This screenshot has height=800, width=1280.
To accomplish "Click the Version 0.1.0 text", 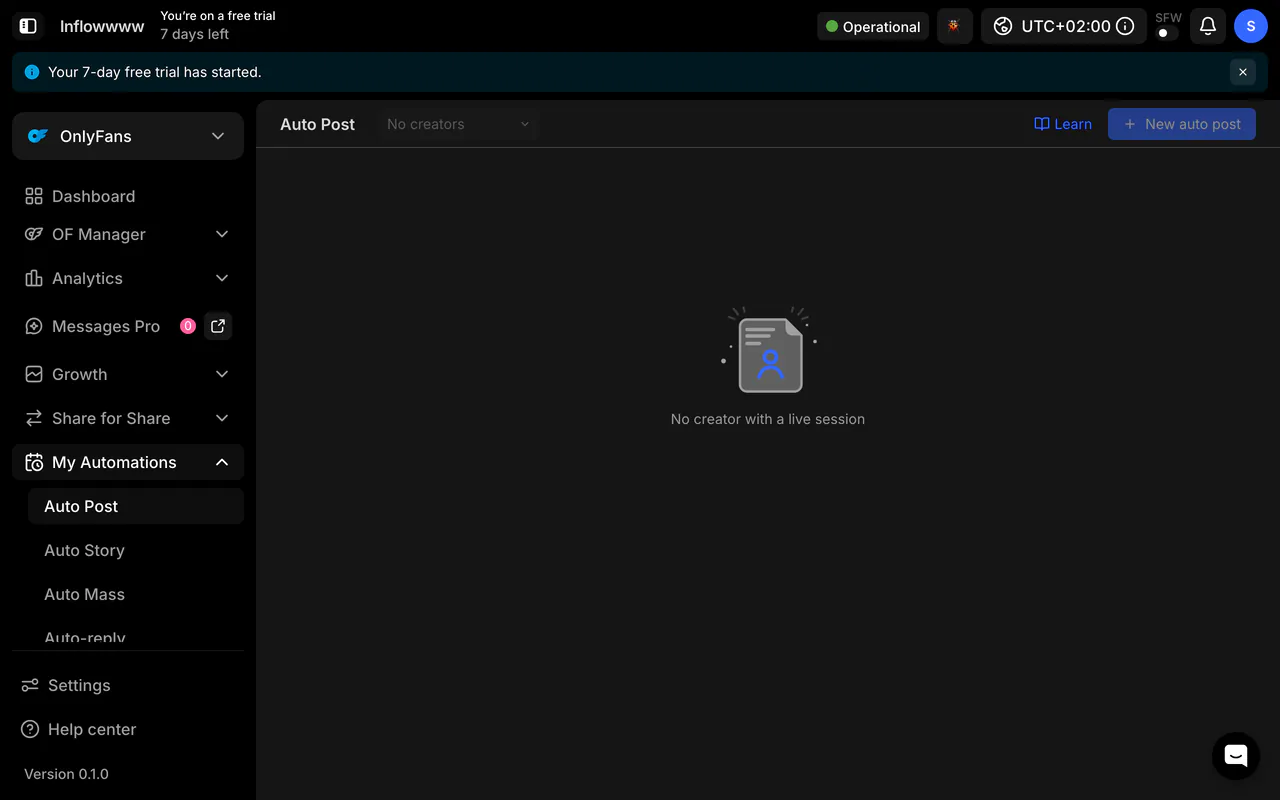I will [66, 774].
